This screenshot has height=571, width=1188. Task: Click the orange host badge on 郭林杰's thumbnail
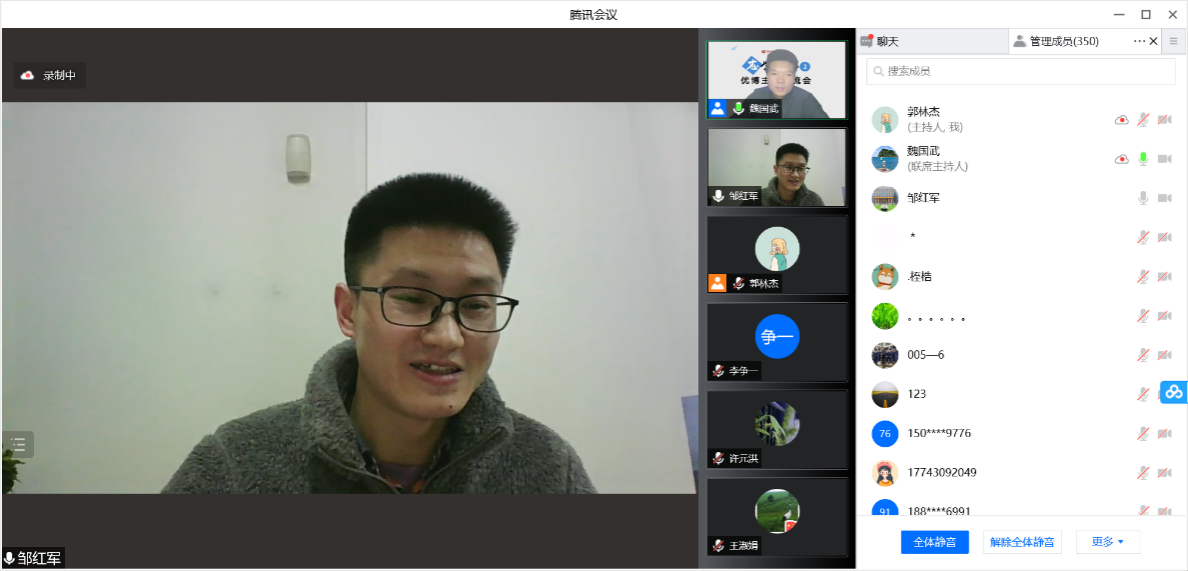click(x=717, y=283)
